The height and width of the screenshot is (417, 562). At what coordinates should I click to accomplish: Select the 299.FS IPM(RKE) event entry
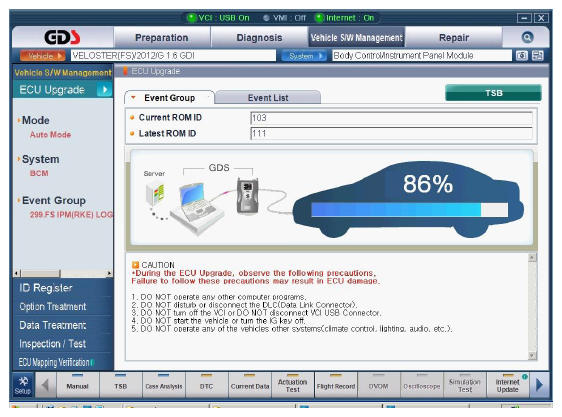coord(71,214)
